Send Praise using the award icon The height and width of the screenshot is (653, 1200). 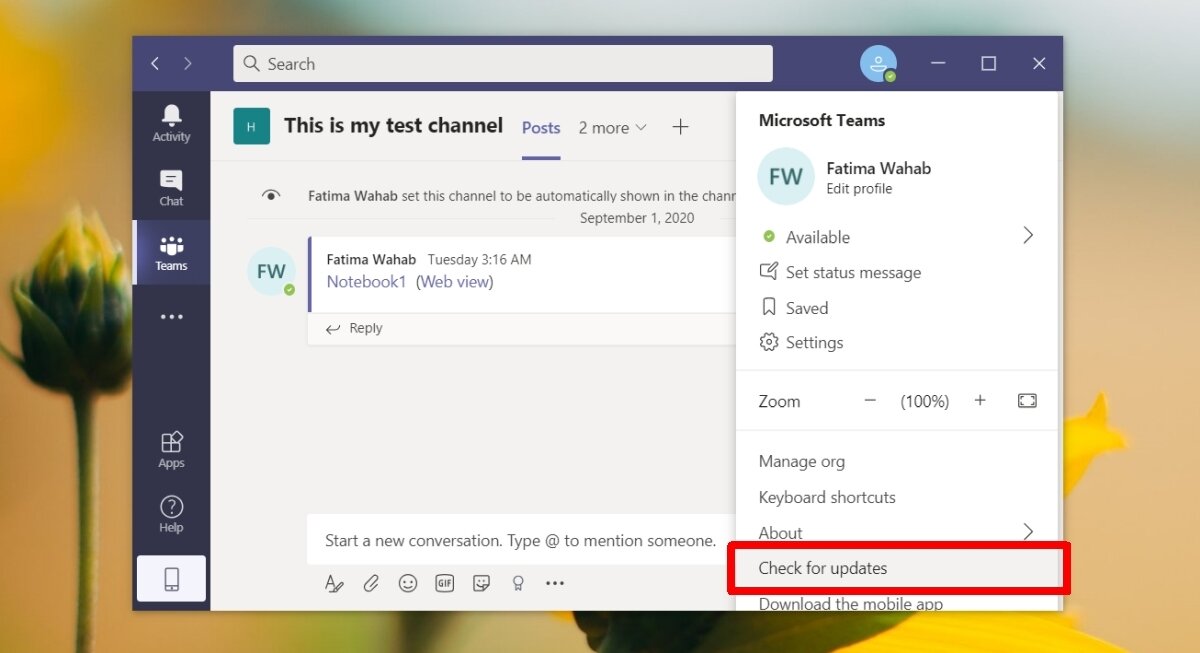pyautogui.click(x=518, y=583)
